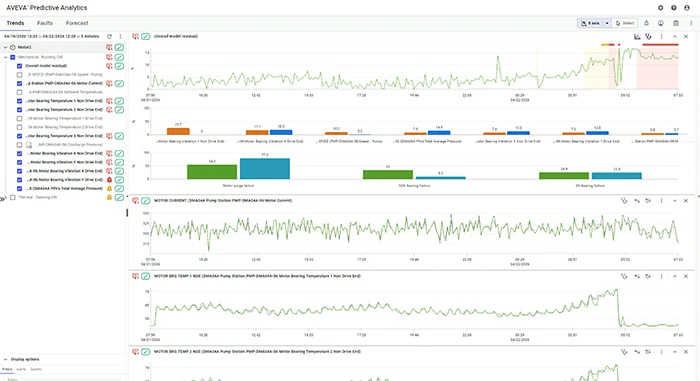The height and width of the screenshot is (381, 700).
Task: Select Quality tab under Display options
Action: pyautogui.click(x=36, y=369)
